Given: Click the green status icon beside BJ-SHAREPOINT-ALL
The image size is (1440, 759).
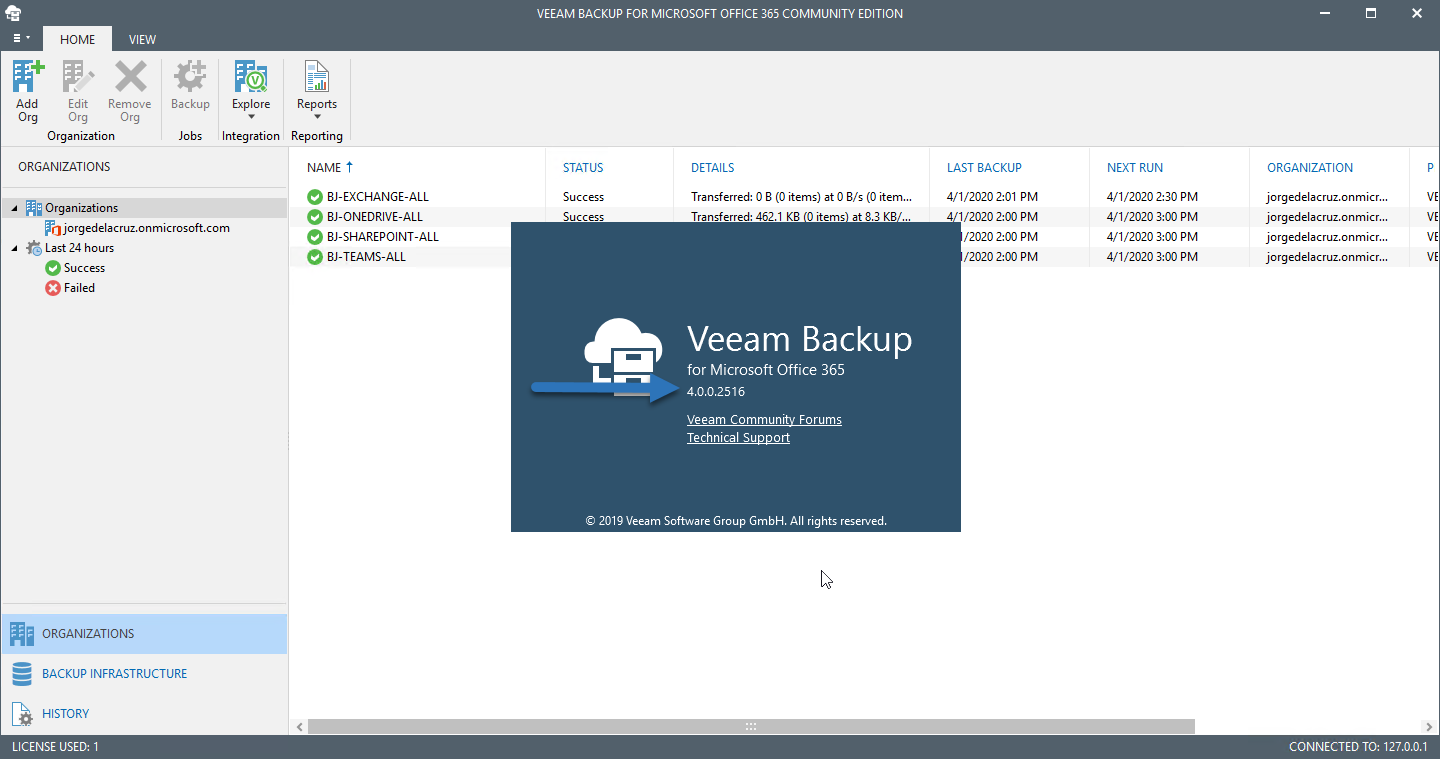Looking at the screenshot, I should point(315,237).
